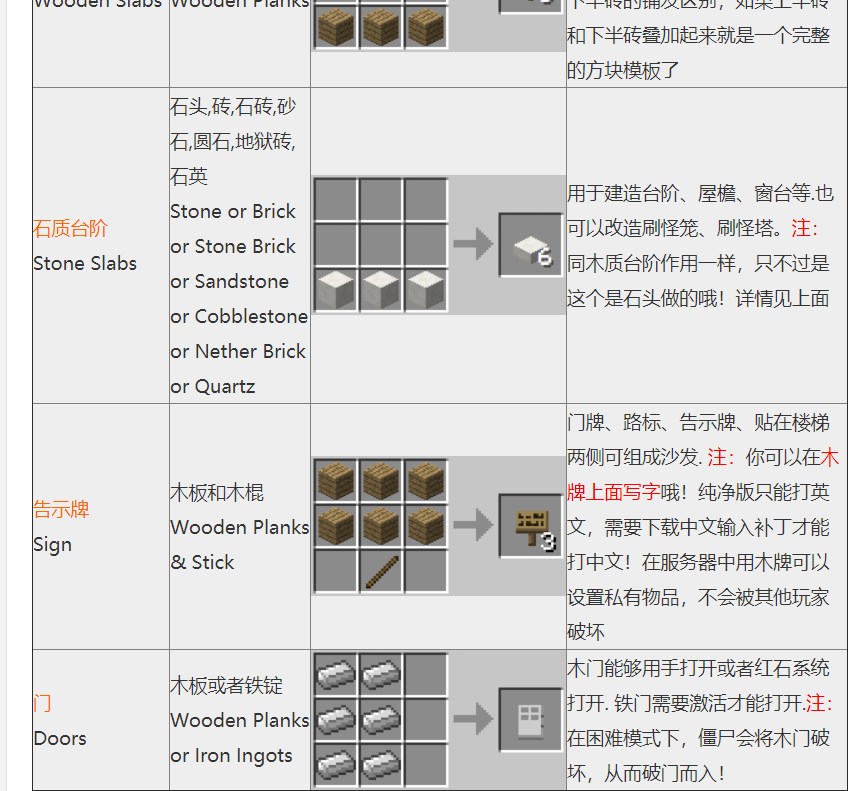860x791 pixels.
Task: Click the '木门能够用手打开或者红石系统' description line
Action: [x=698, y=668]
